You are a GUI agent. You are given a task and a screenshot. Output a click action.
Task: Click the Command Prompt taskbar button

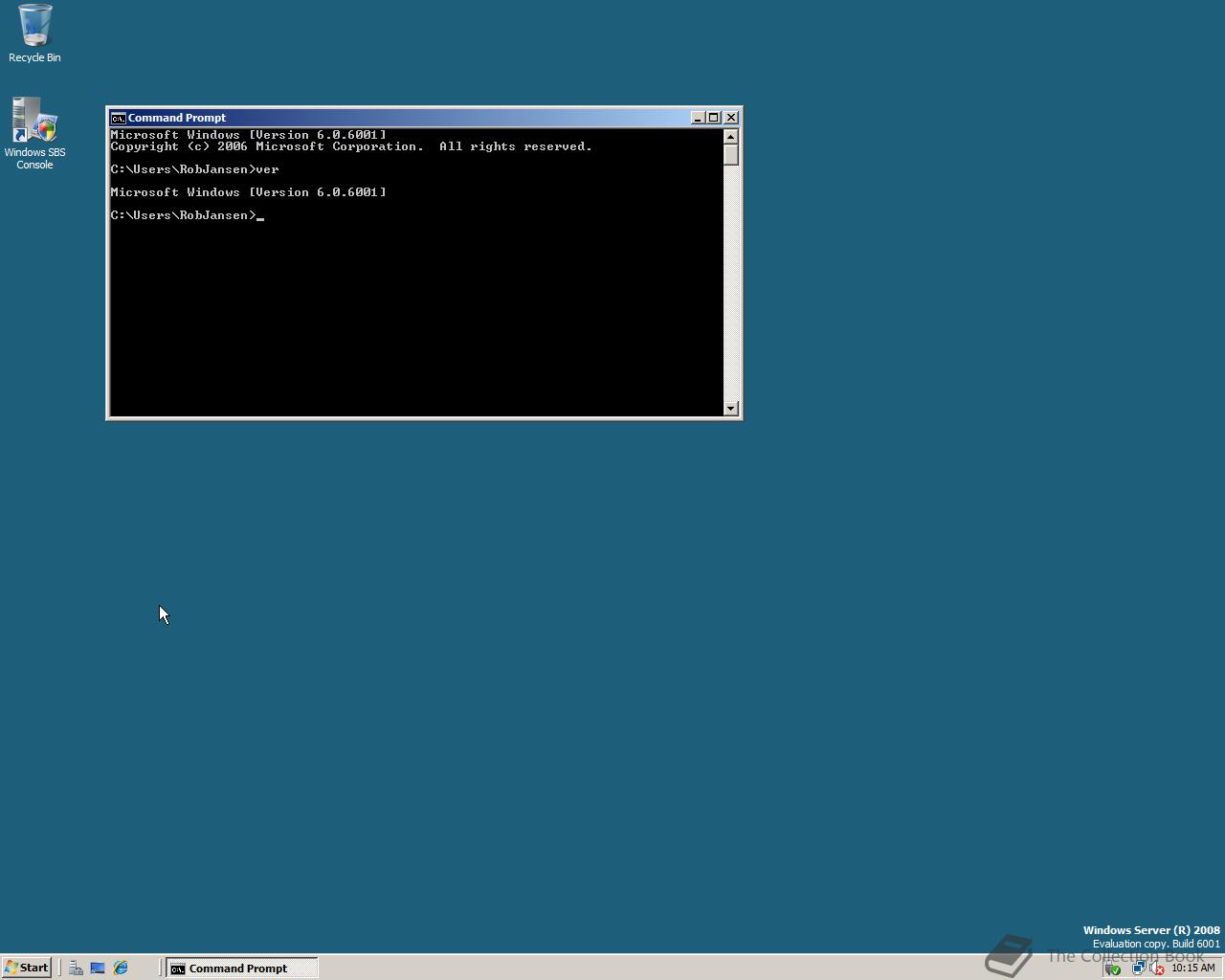tap(241, 968)
